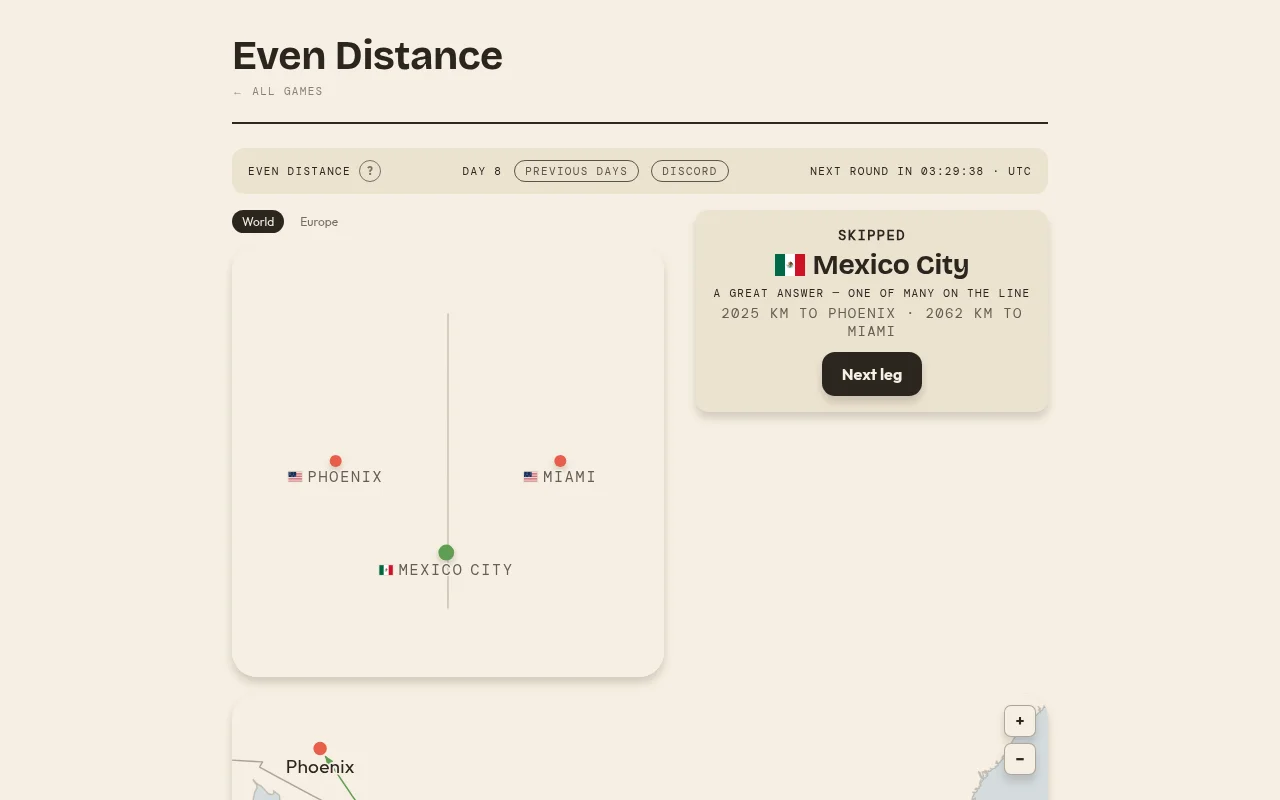
Task: Click the next round countdown timer text
Action: click(x=921, y=171)
